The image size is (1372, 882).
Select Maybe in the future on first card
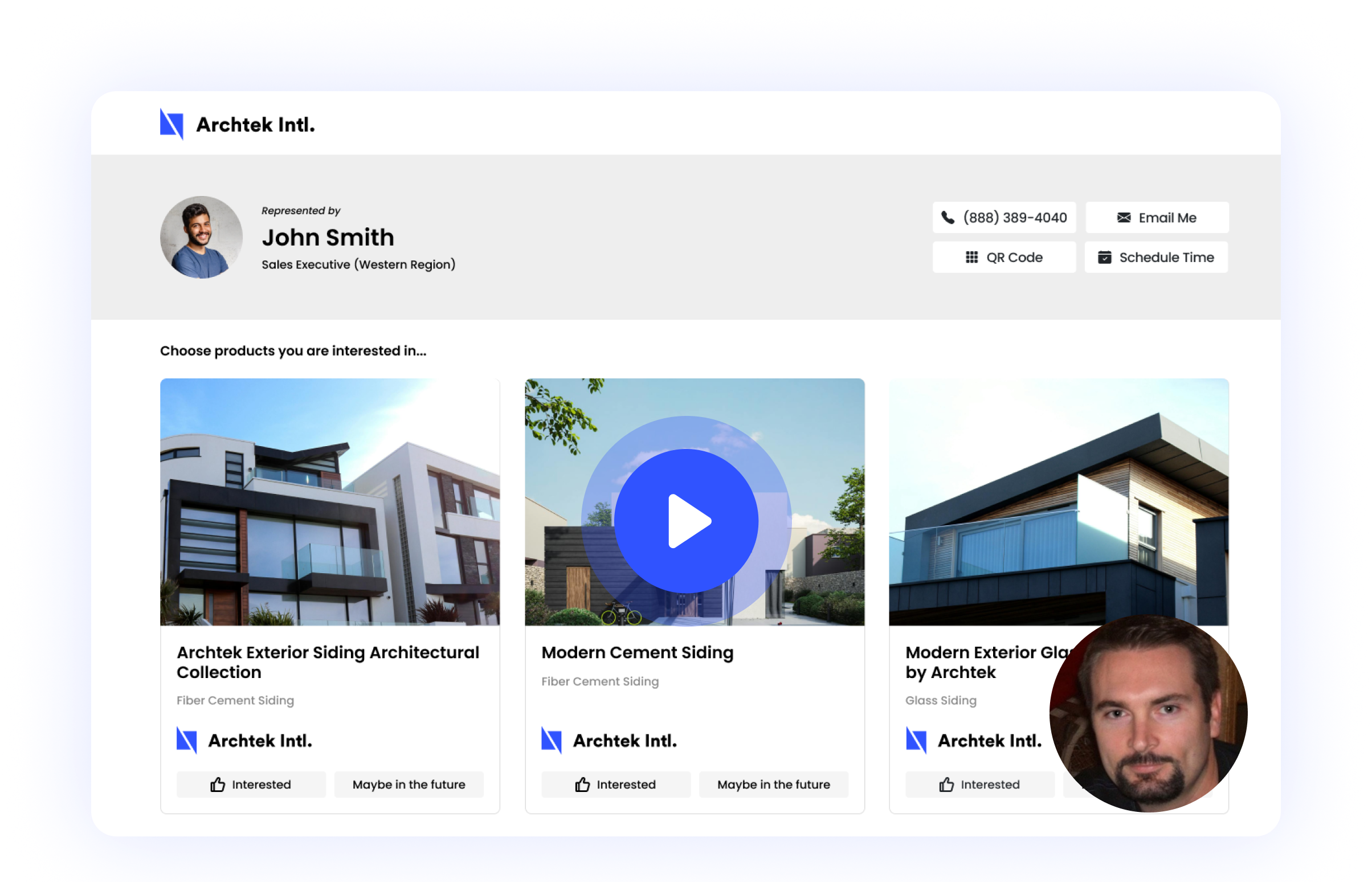point(409,784)
